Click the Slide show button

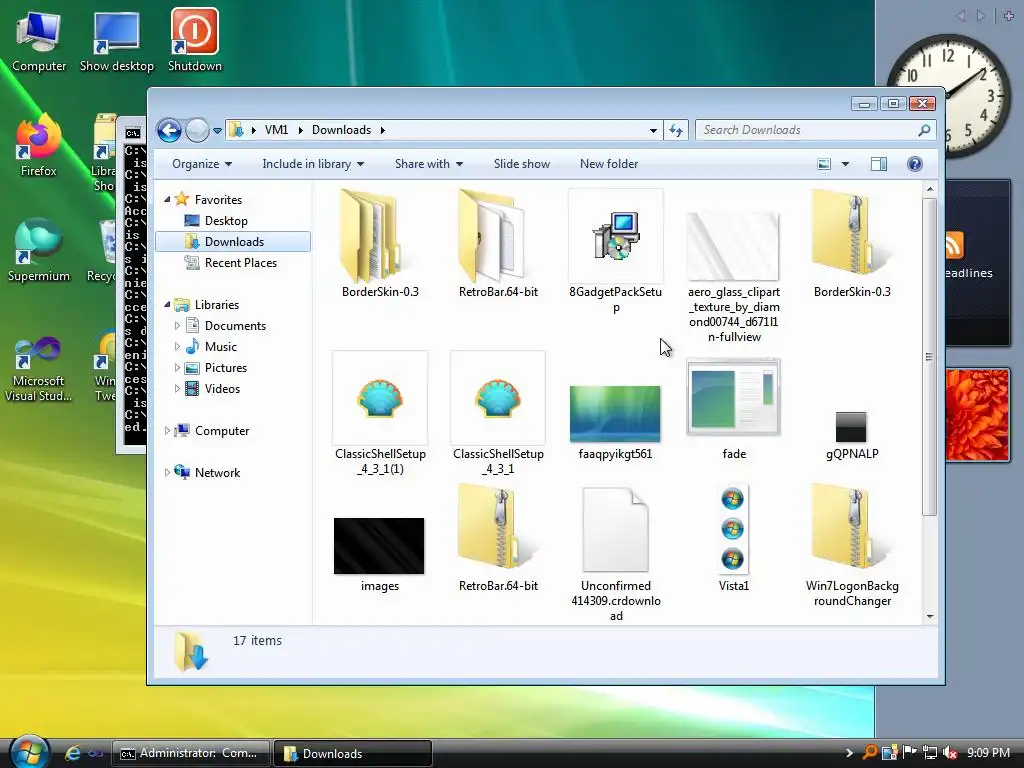coord(522,164)
